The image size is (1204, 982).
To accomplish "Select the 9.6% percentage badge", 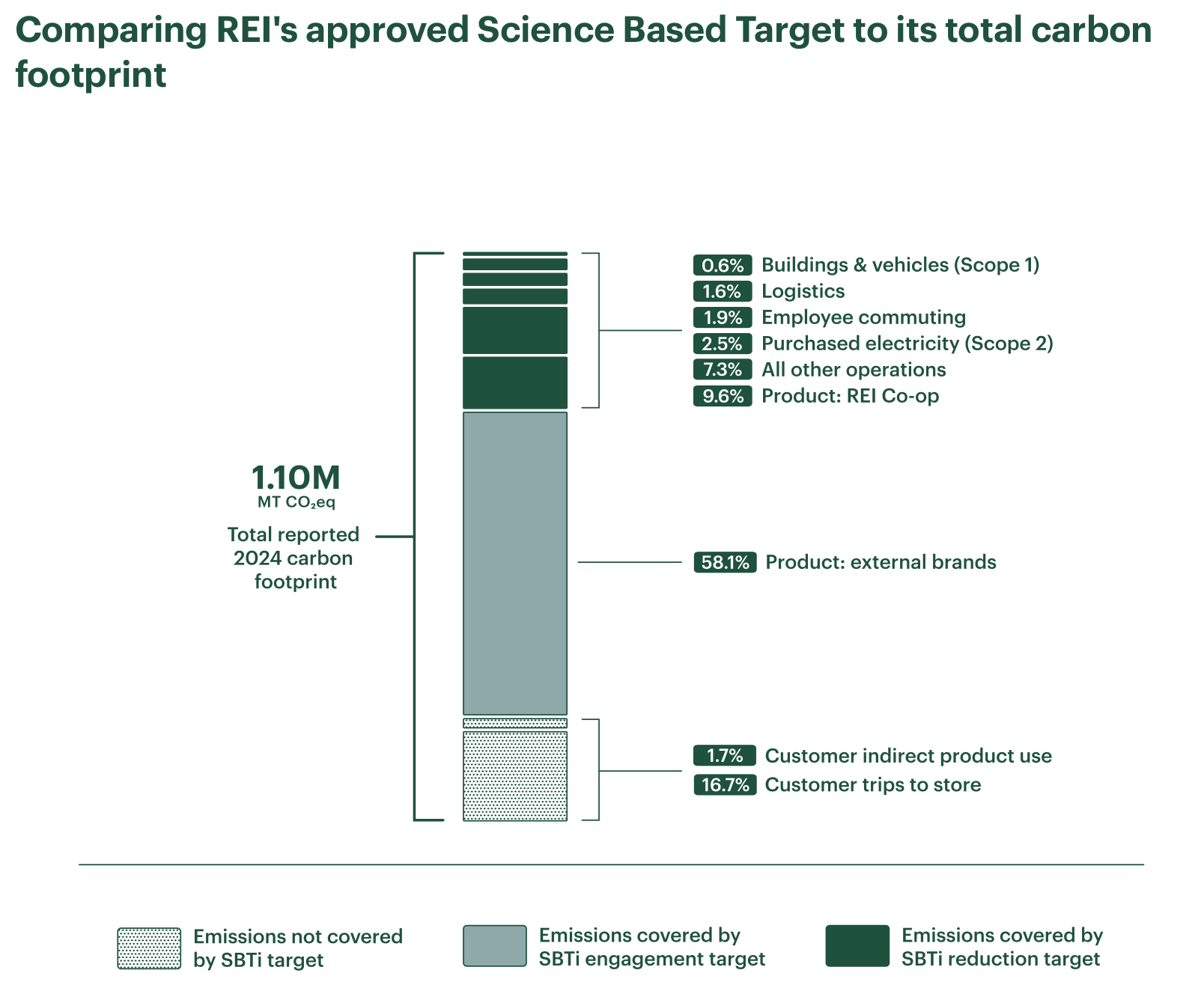I will pyautogui.click(x=723, y=396).
